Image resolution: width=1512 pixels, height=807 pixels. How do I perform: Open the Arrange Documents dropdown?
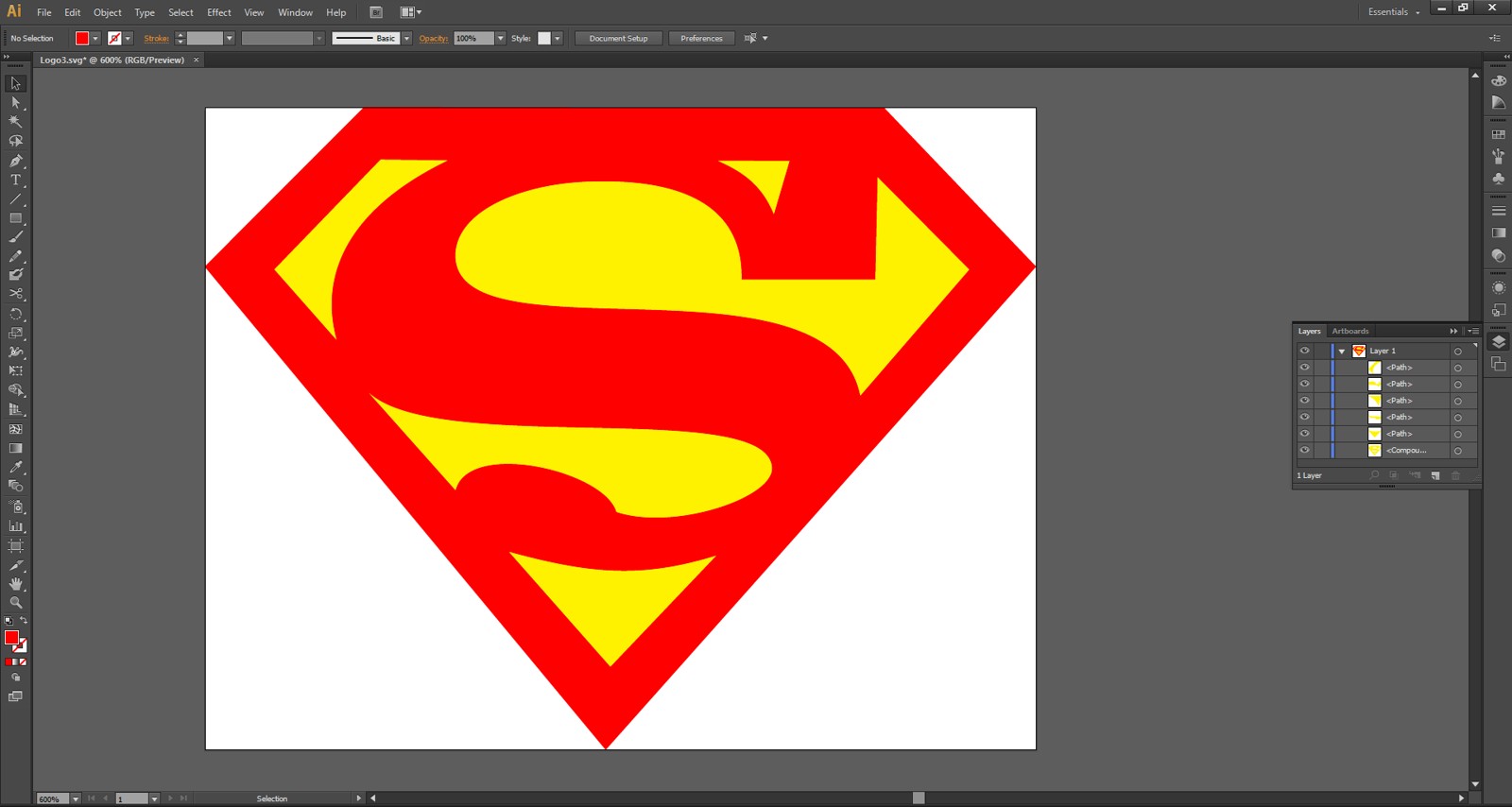pos(411,12)
